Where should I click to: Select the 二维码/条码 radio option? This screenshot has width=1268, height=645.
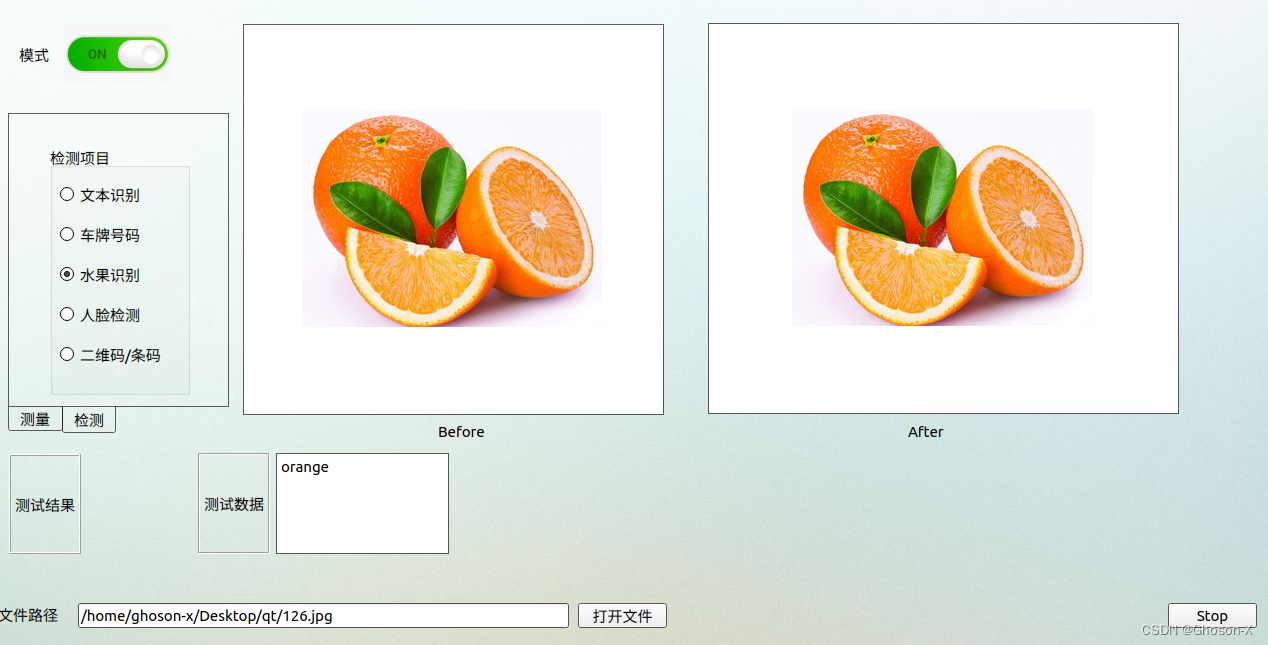[x=110, y=355]
